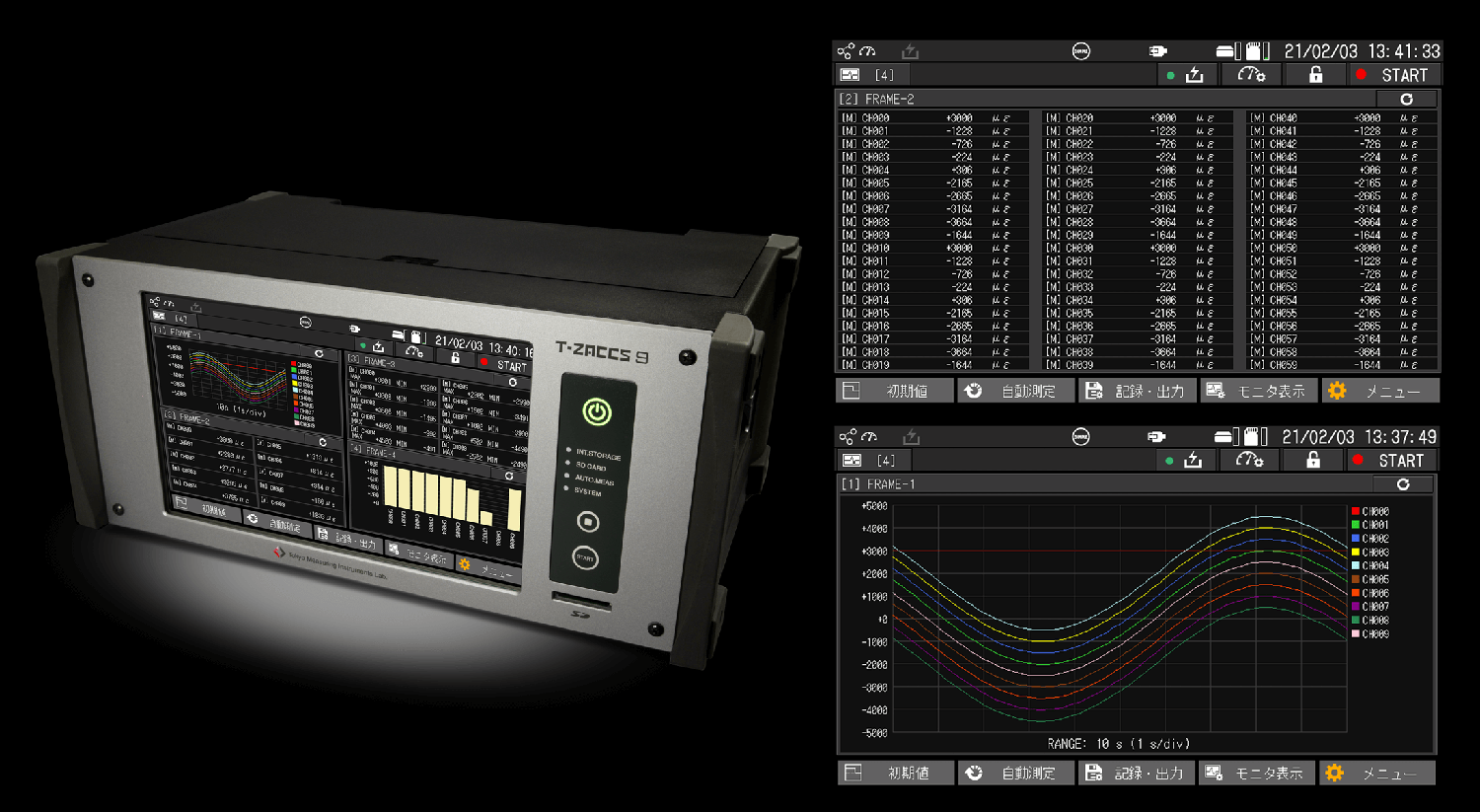The width and height of the screenshot is (1480, 812).
Task: Click the greyed output icon on 13:41:33 status bar
Action: [910, 51]
